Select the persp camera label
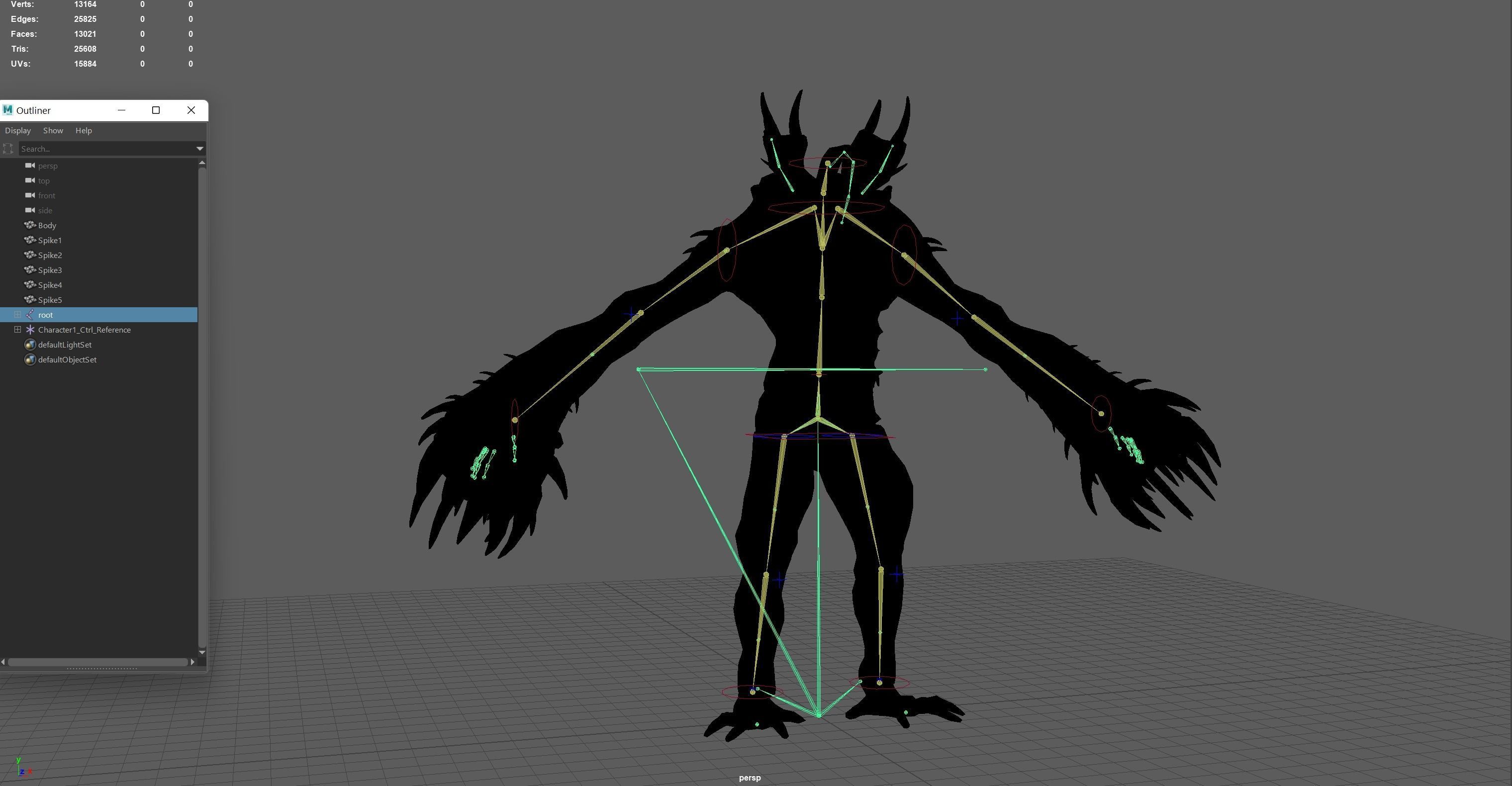The height and width of the screenshot is (786, 1512). click(x=48, y=166)
